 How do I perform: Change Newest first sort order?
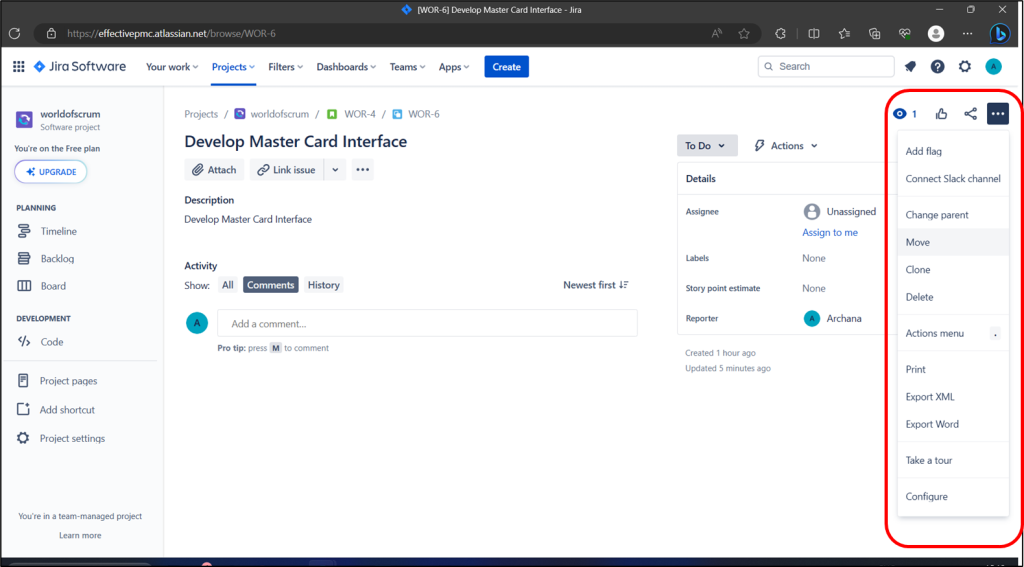596,285
